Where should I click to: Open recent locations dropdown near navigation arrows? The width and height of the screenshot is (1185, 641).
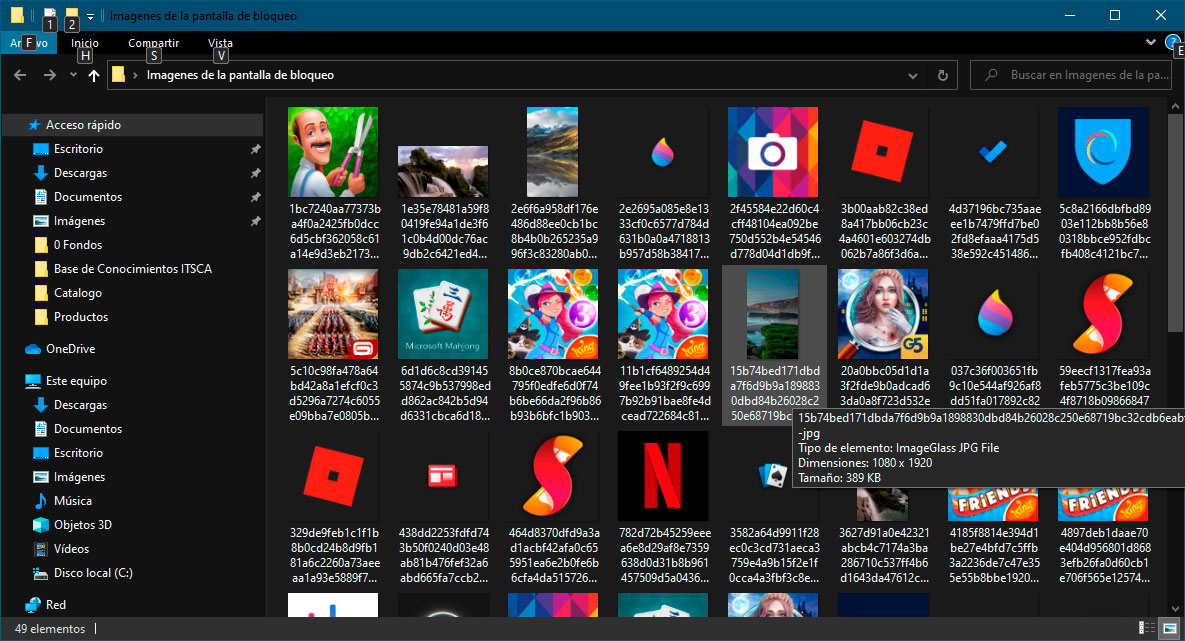73,75
